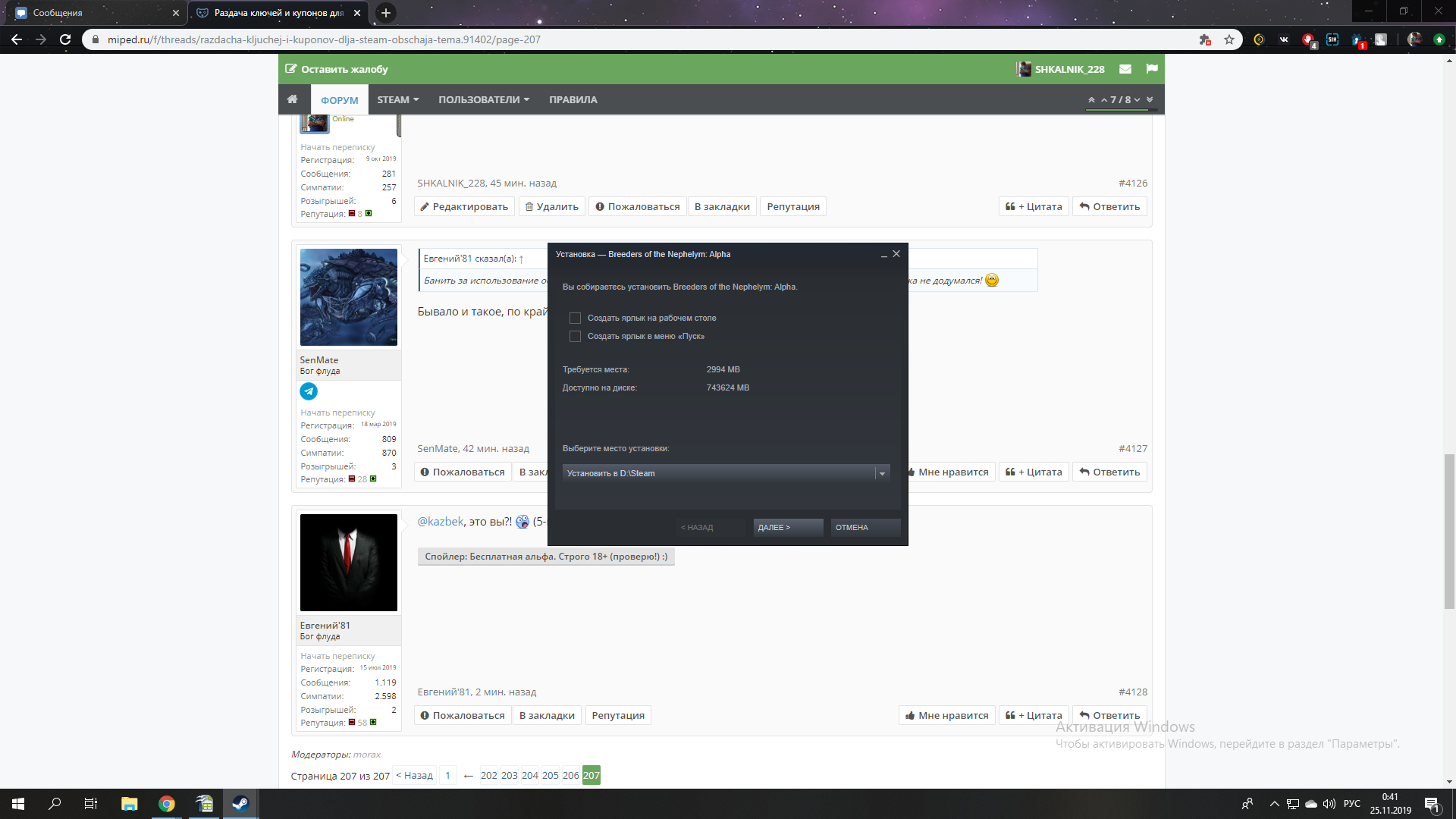Expand the Спойлер Бесплатная альфа button

(546, 557)
